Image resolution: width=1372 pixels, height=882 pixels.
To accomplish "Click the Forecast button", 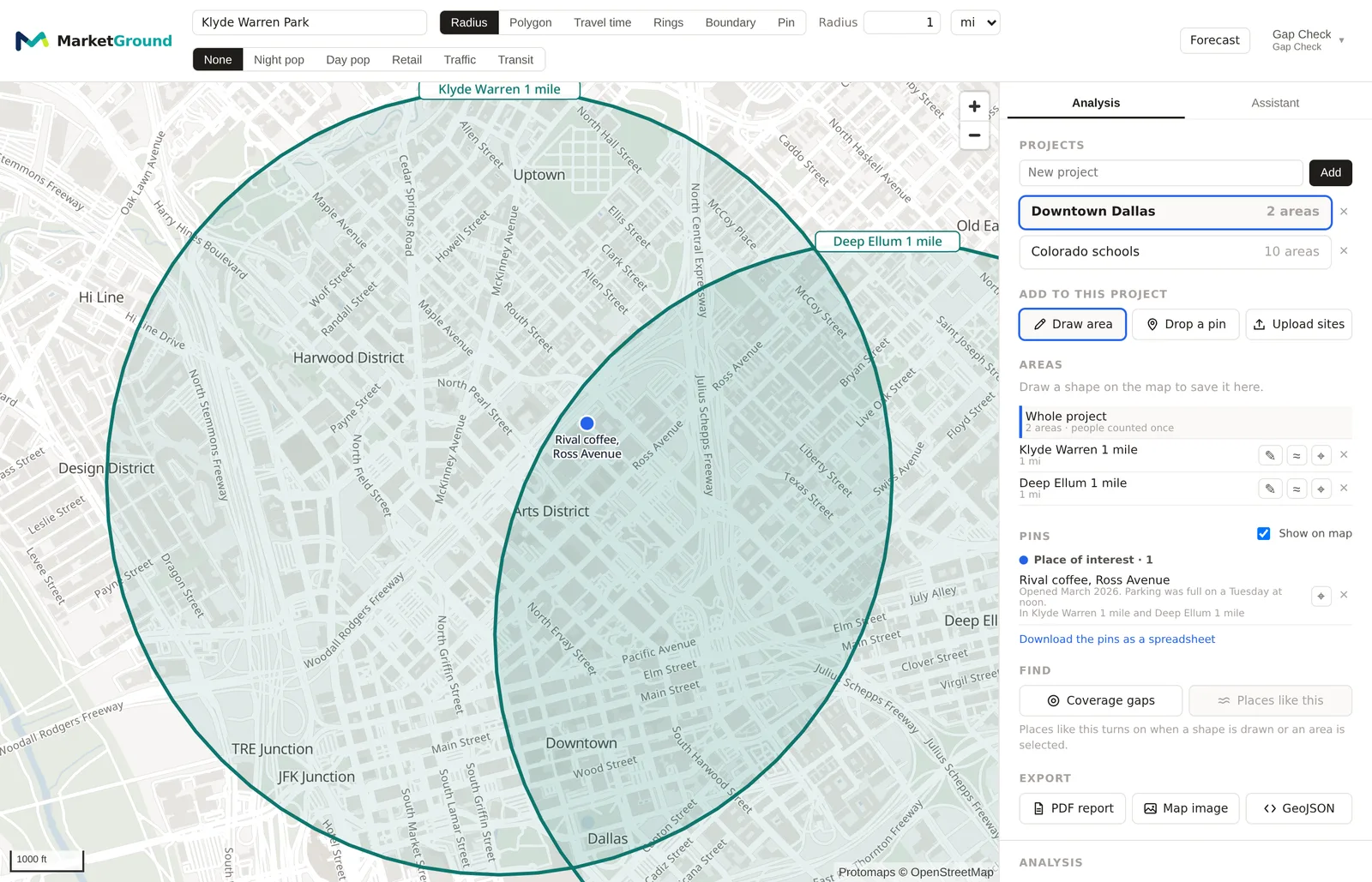I will [x=1214, y=40].
